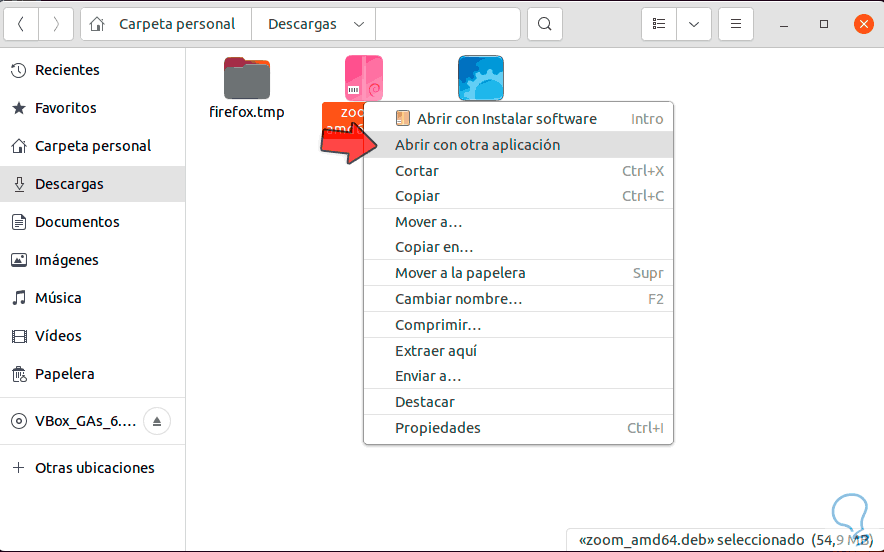Screen dimensions: 884x552
Task: Open Propiedades from the context menu
Action: pyautogui.click(x=438, y=428)
